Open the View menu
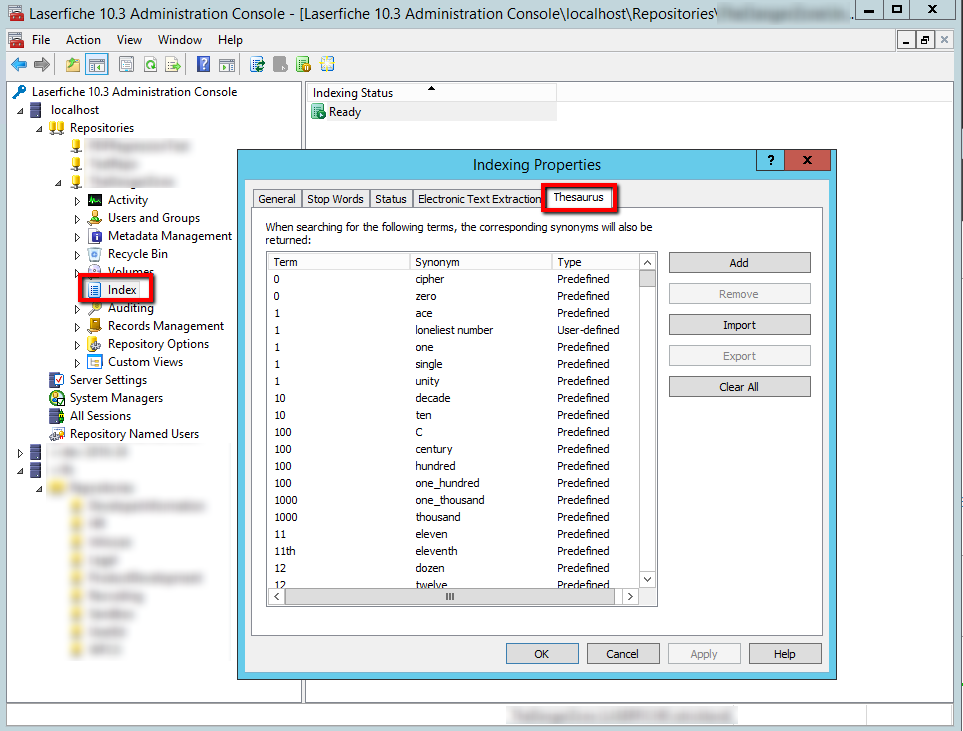The height and width of the screenshot is (731, 963). pos(130,40)
